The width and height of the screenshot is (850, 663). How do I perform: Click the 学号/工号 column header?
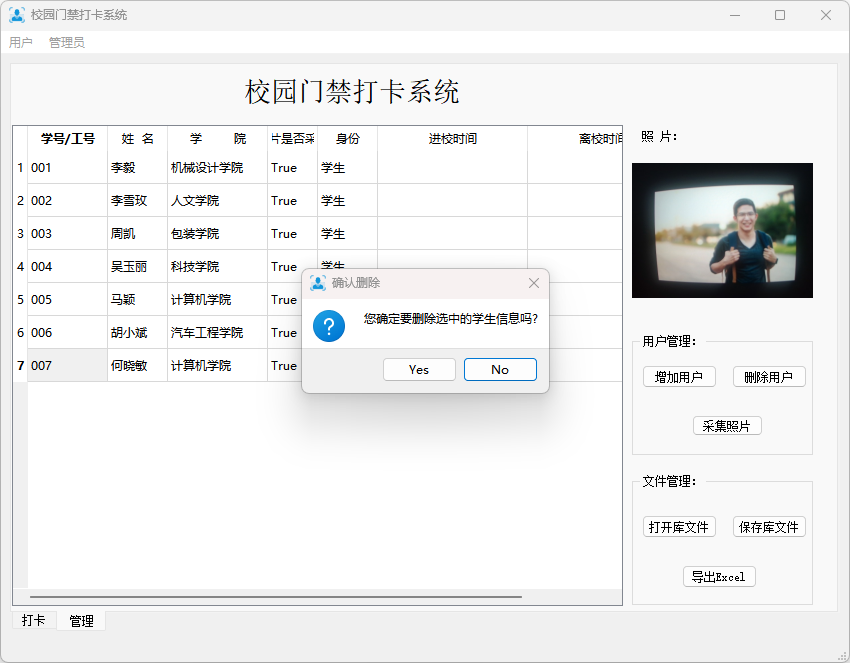(68, 139)
